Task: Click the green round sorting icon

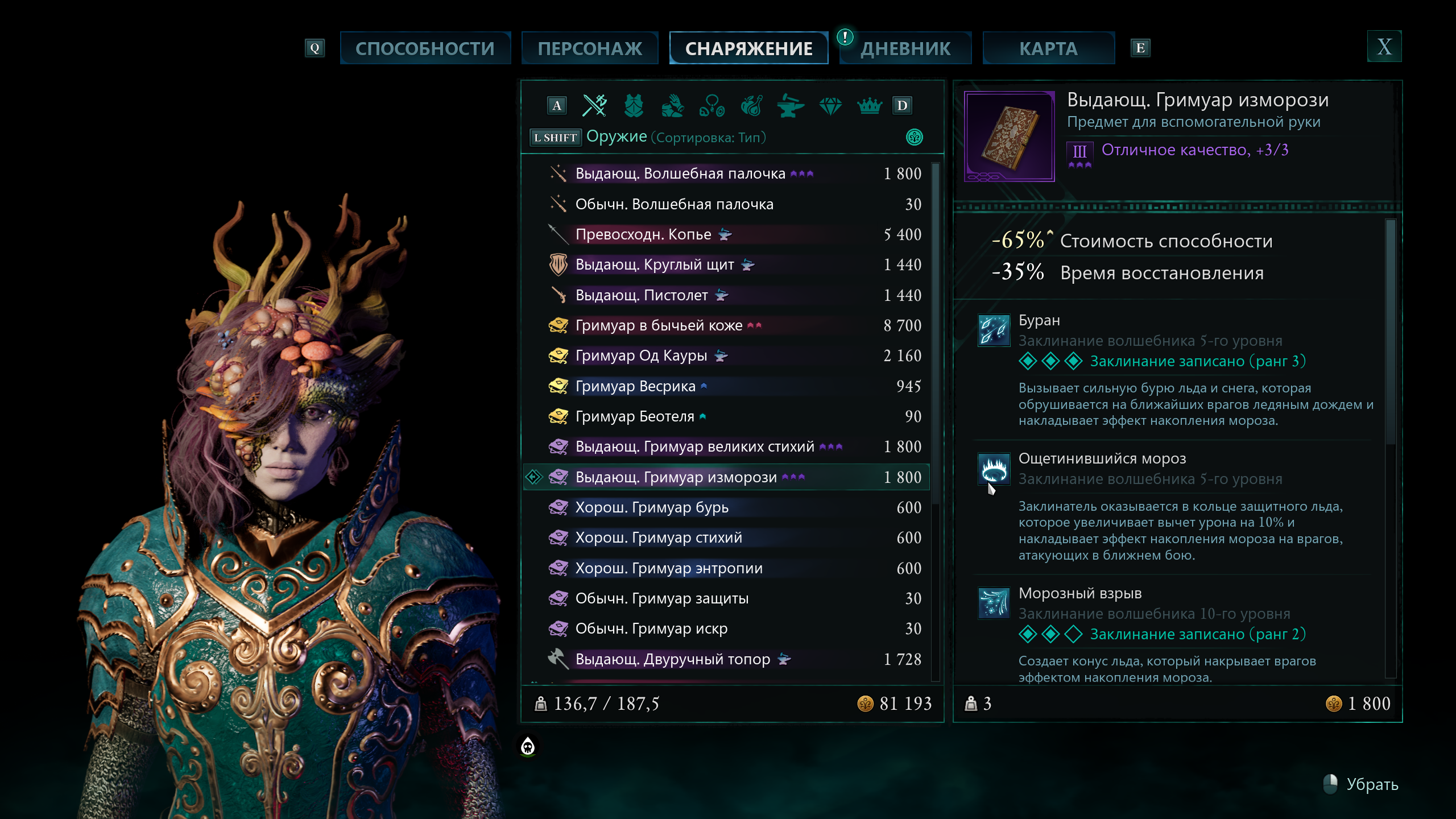Action: coord(914,137)
